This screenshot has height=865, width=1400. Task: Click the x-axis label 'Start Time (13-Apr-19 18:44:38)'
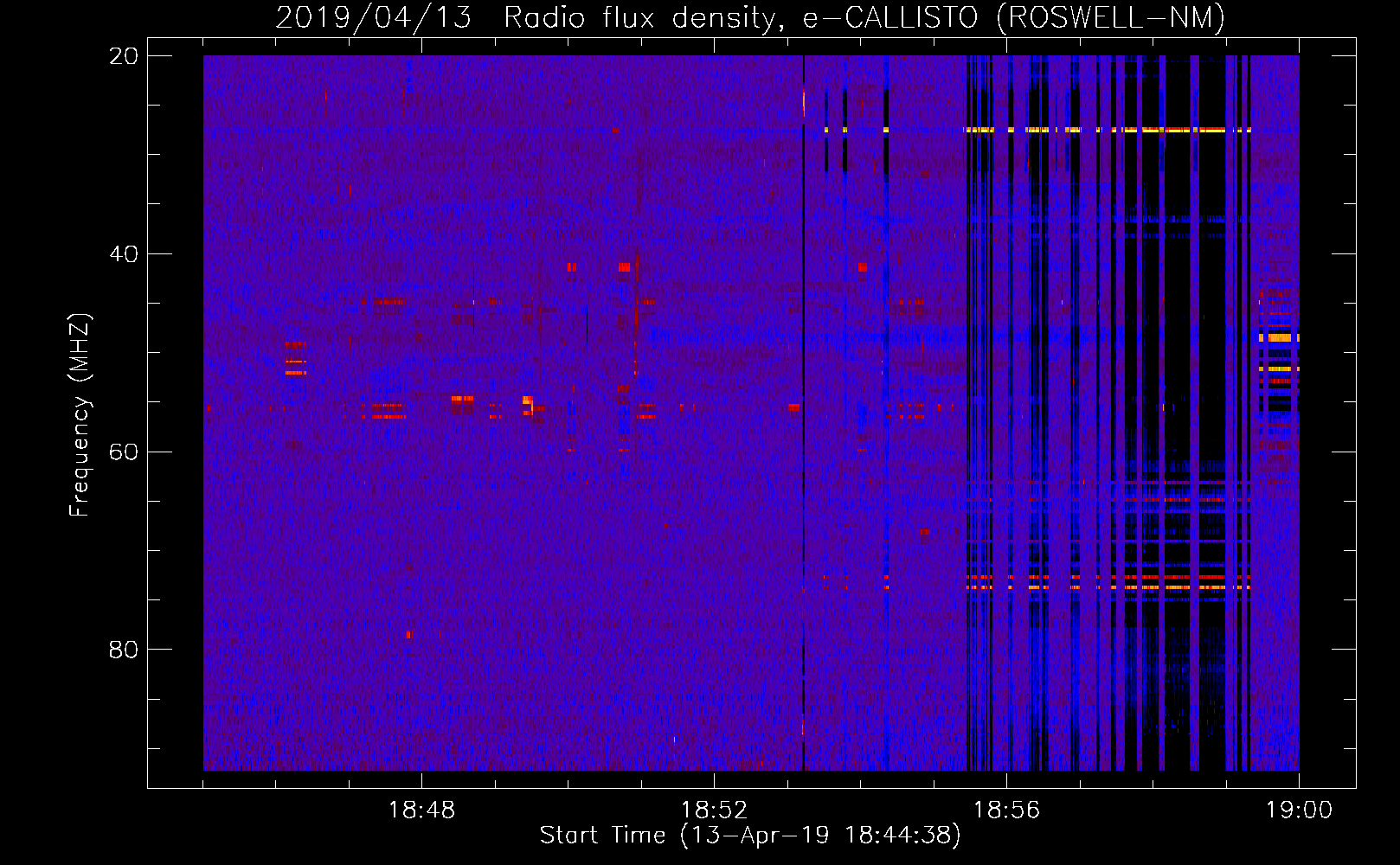click(x=750, y=836)
